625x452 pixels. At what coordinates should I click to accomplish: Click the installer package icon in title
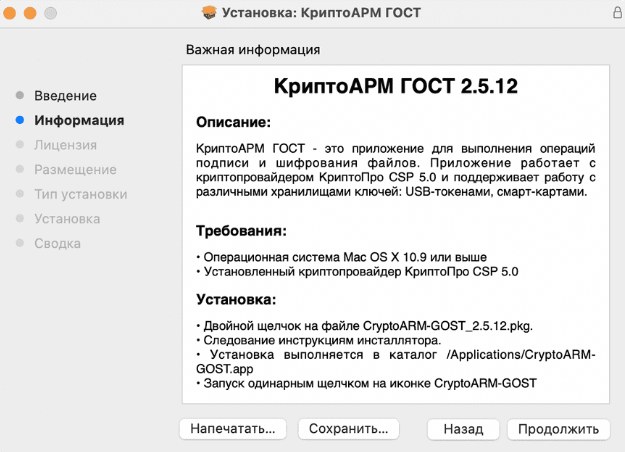point(209,13)
